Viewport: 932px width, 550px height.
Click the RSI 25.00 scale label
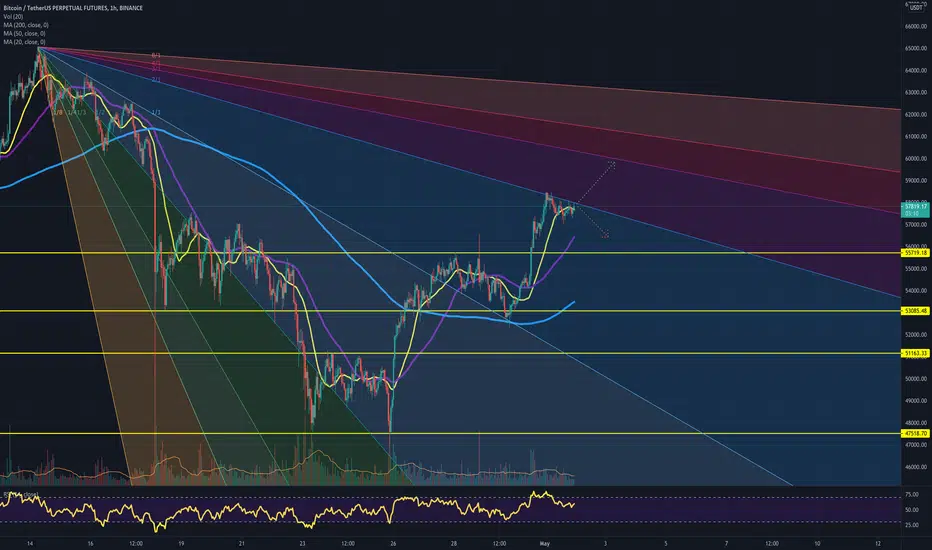(912, 526)
